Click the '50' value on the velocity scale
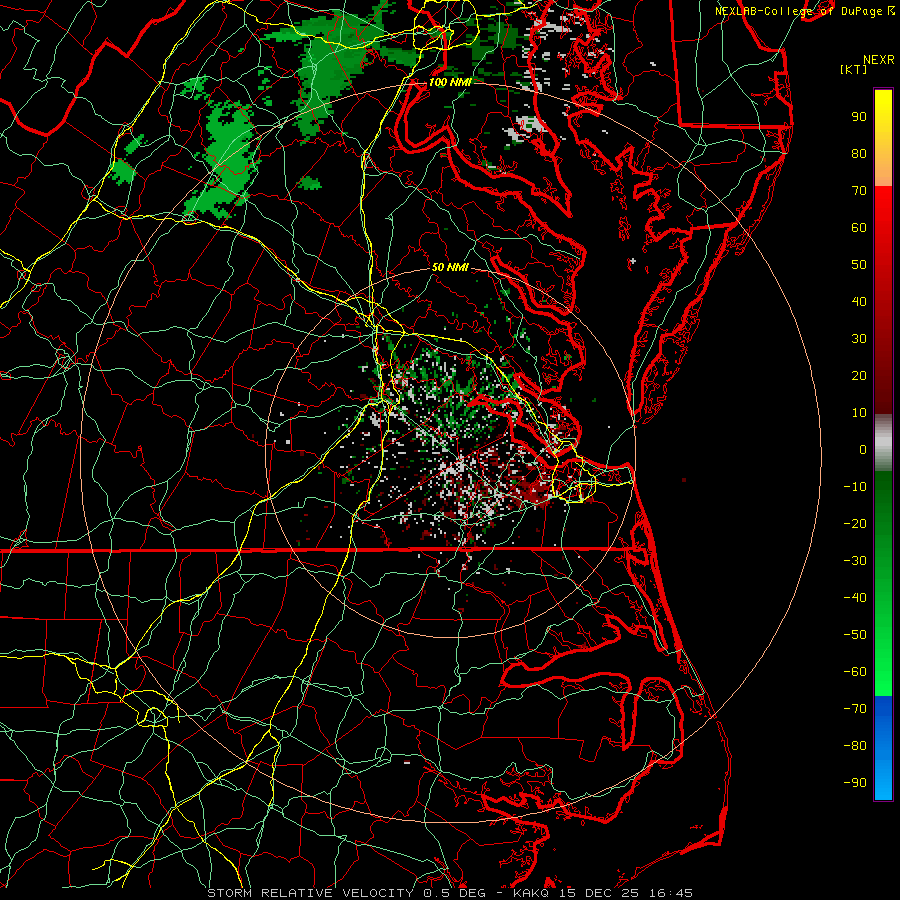This screenshot has height=900, width=900. tap(859, 265)
